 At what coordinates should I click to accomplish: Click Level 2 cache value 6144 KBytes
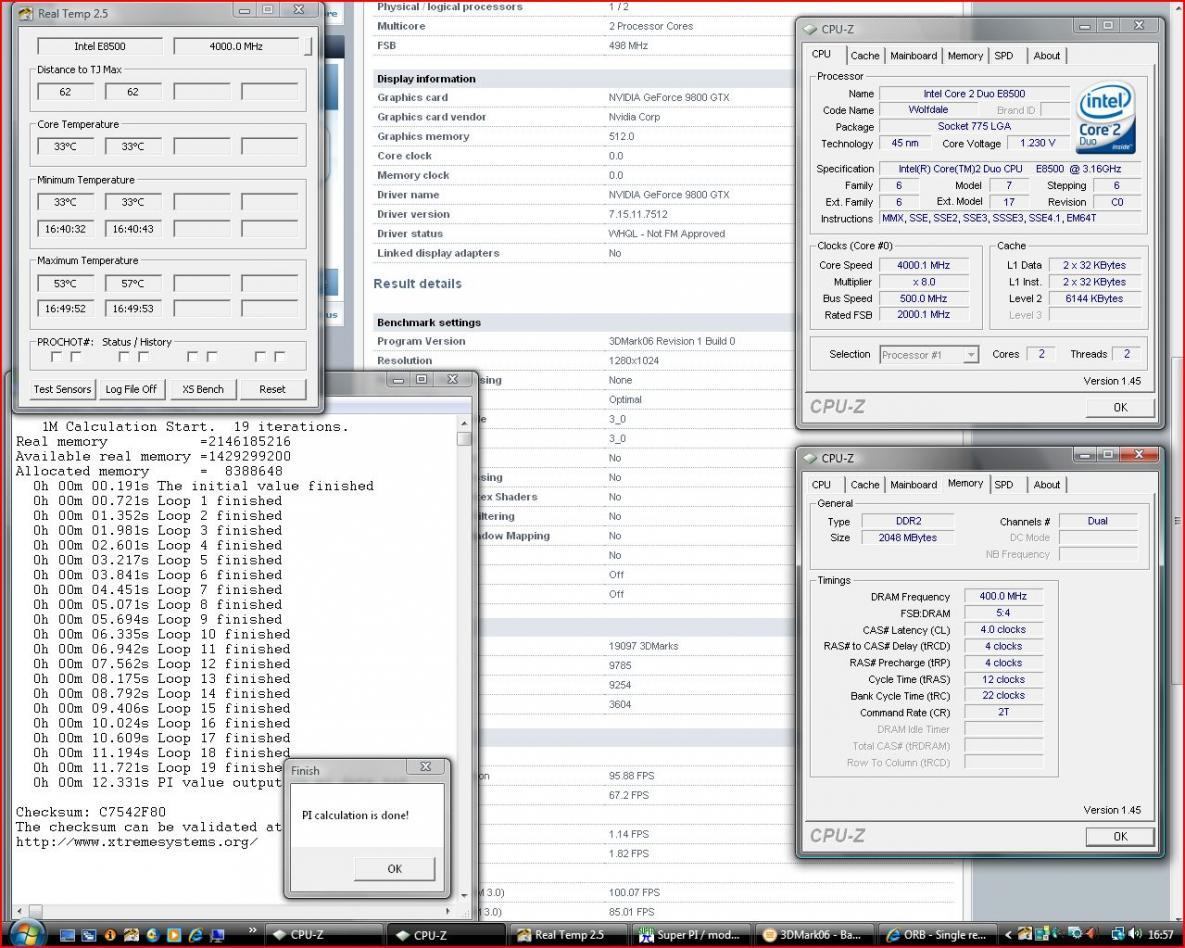(1094, 299)
